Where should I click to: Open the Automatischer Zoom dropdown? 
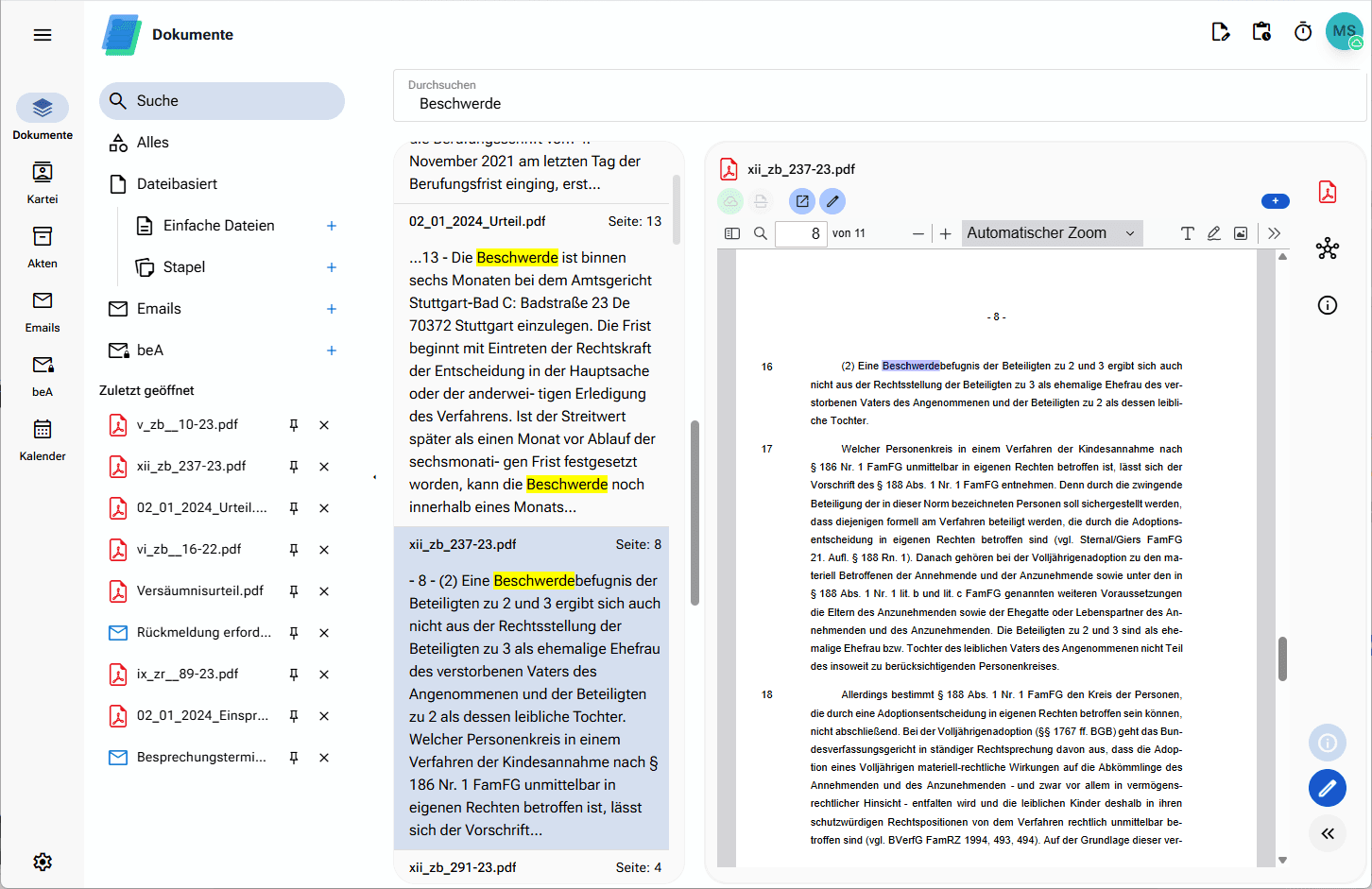(1052, 233)
